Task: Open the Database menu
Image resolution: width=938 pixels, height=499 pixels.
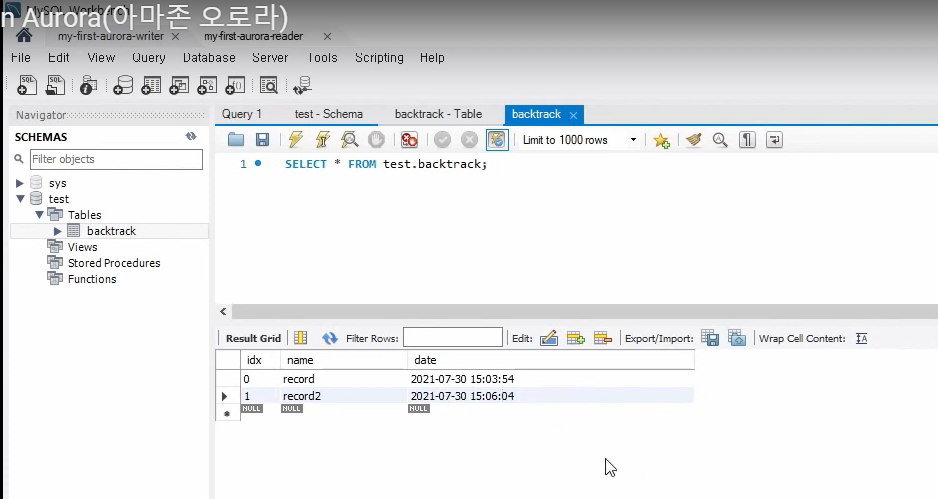Action: tap(209, 57)
